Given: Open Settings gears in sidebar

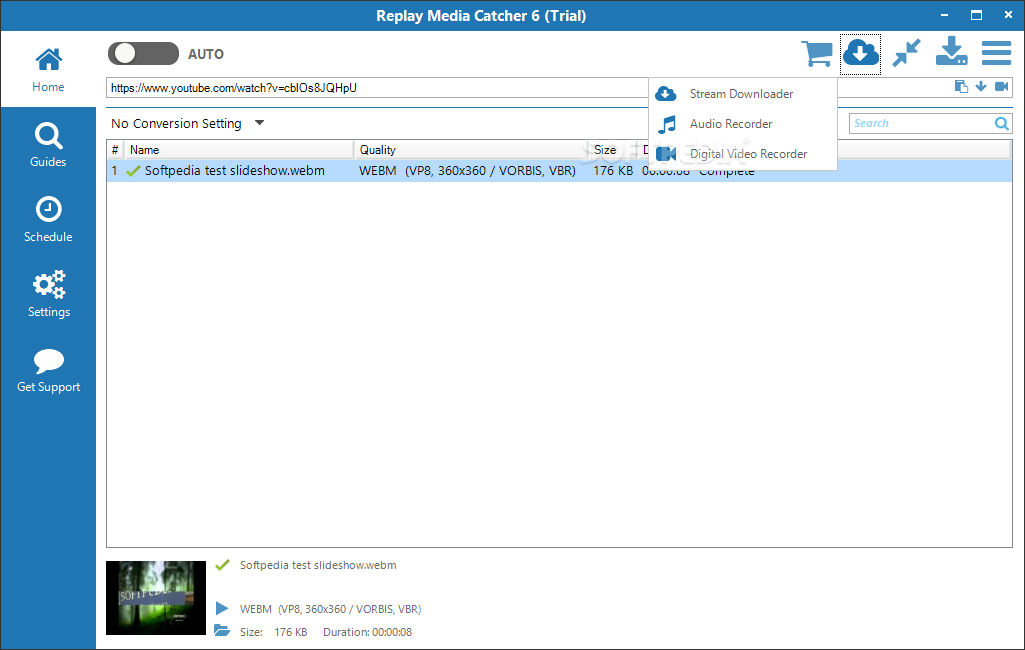Looking at the screenshot, I should (48, 294).
